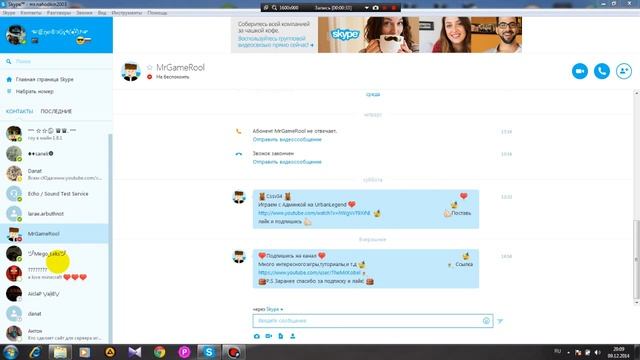
Task: Click the send video message icon
Action: [269, 336]
